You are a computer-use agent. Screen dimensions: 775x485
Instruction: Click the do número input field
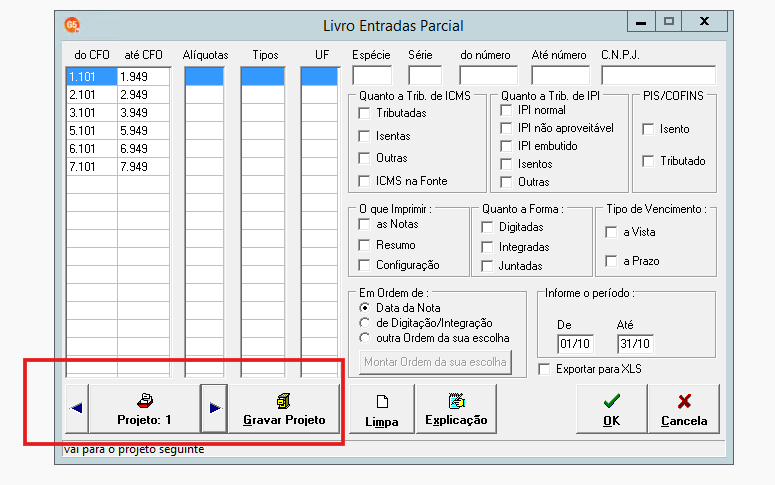(488, 76)
